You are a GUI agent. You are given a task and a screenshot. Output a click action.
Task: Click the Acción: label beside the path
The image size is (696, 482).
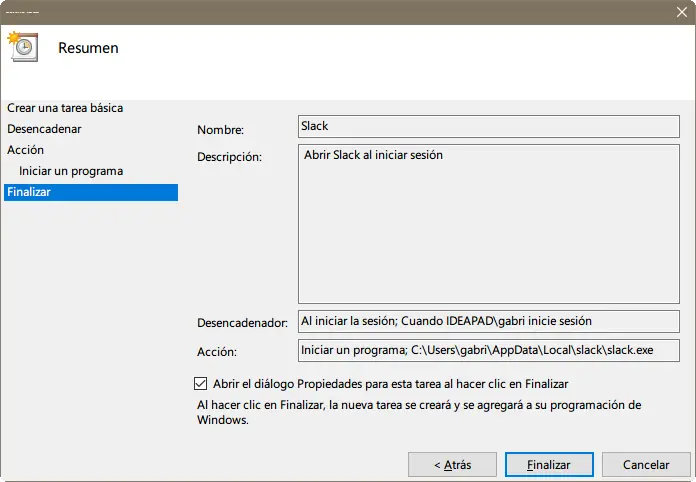[x=217, y=352]
